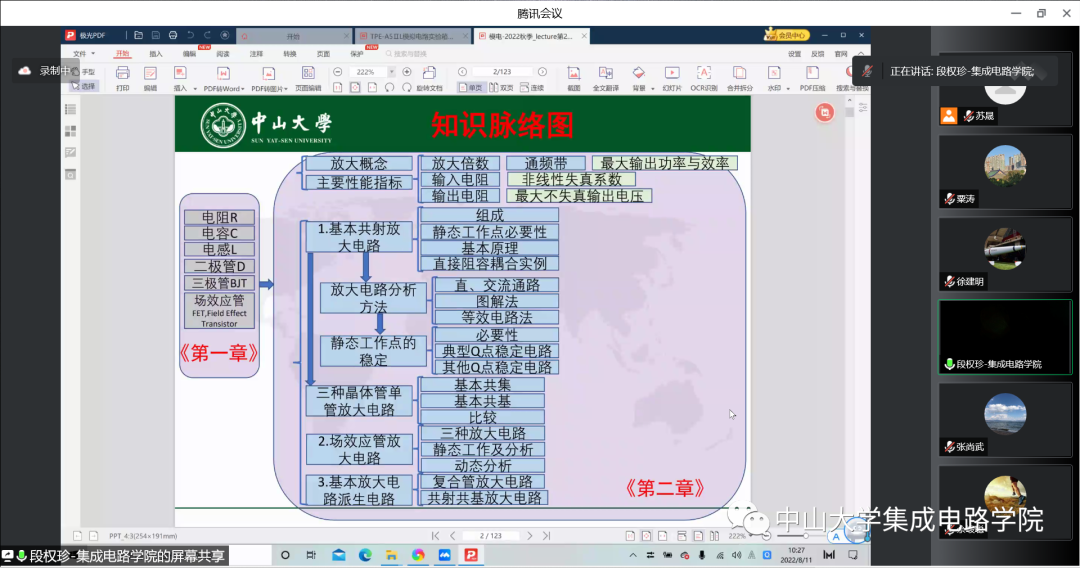Click the 设置 settings link
The height and width of the screenshot is (568, 1080).
794,53
